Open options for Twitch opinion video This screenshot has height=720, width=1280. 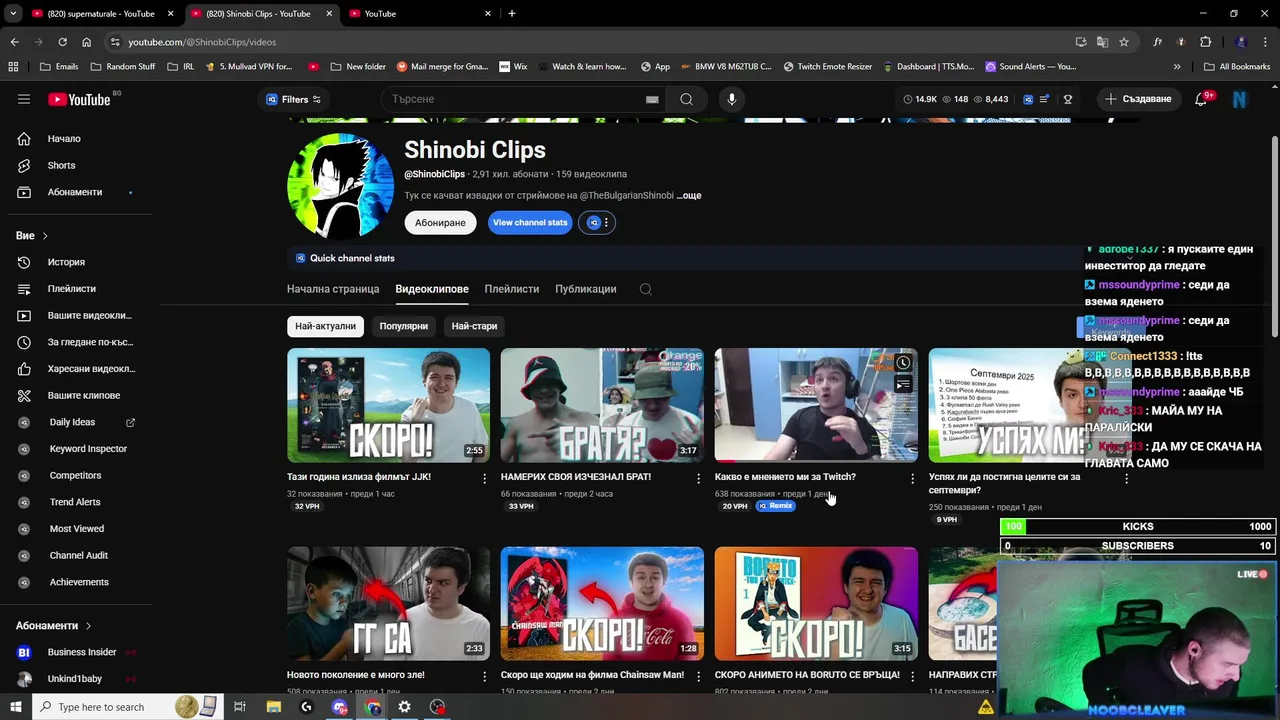click(x=912, y=479)
